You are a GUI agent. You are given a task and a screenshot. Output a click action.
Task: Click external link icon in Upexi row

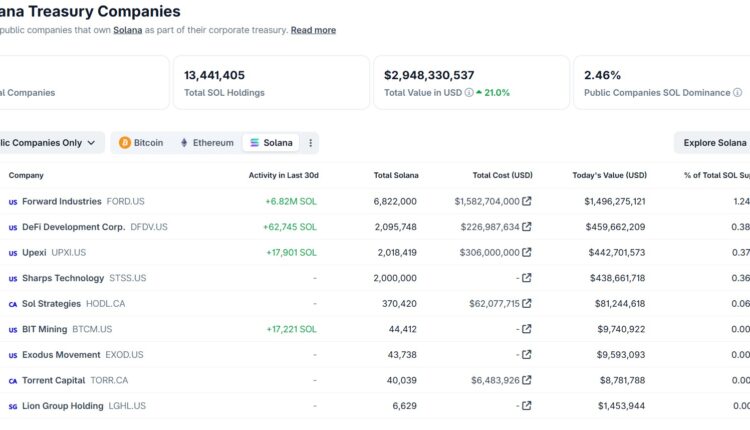pyautogui.click(x=527, y=253)
